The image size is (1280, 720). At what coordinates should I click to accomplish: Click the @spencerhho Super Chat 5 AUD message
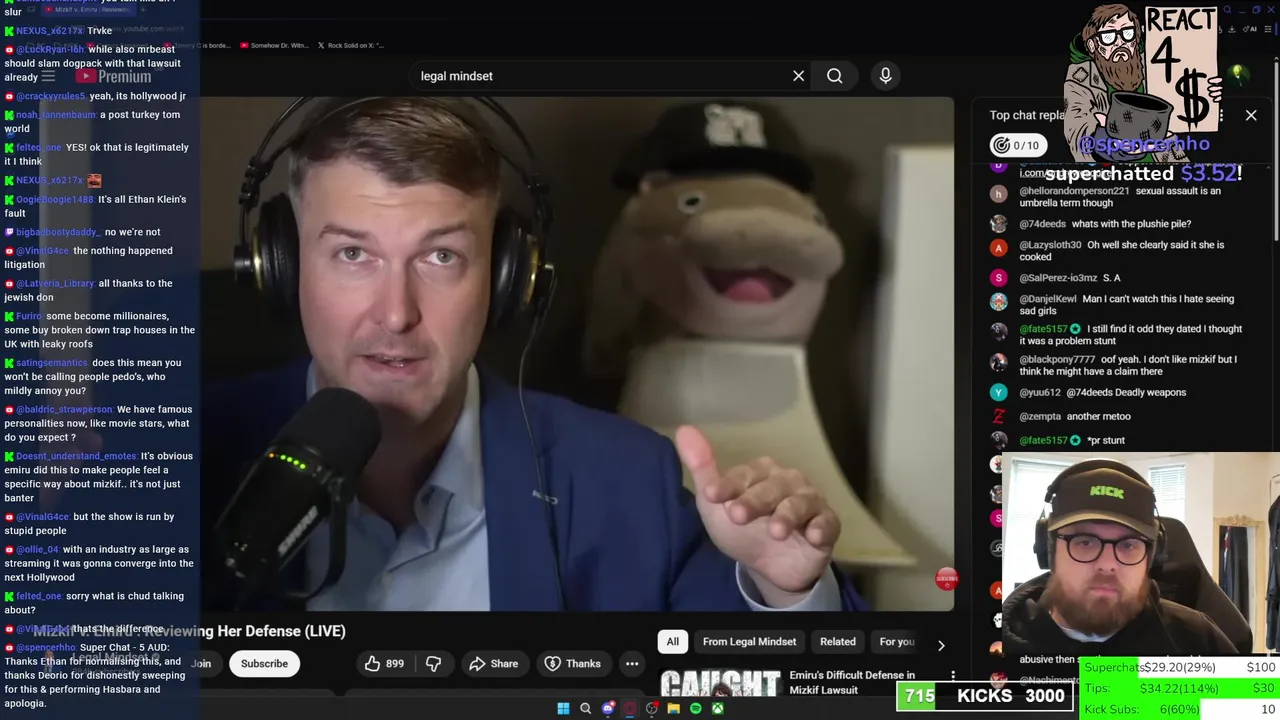pyautogui.click(x=95, y=675)
